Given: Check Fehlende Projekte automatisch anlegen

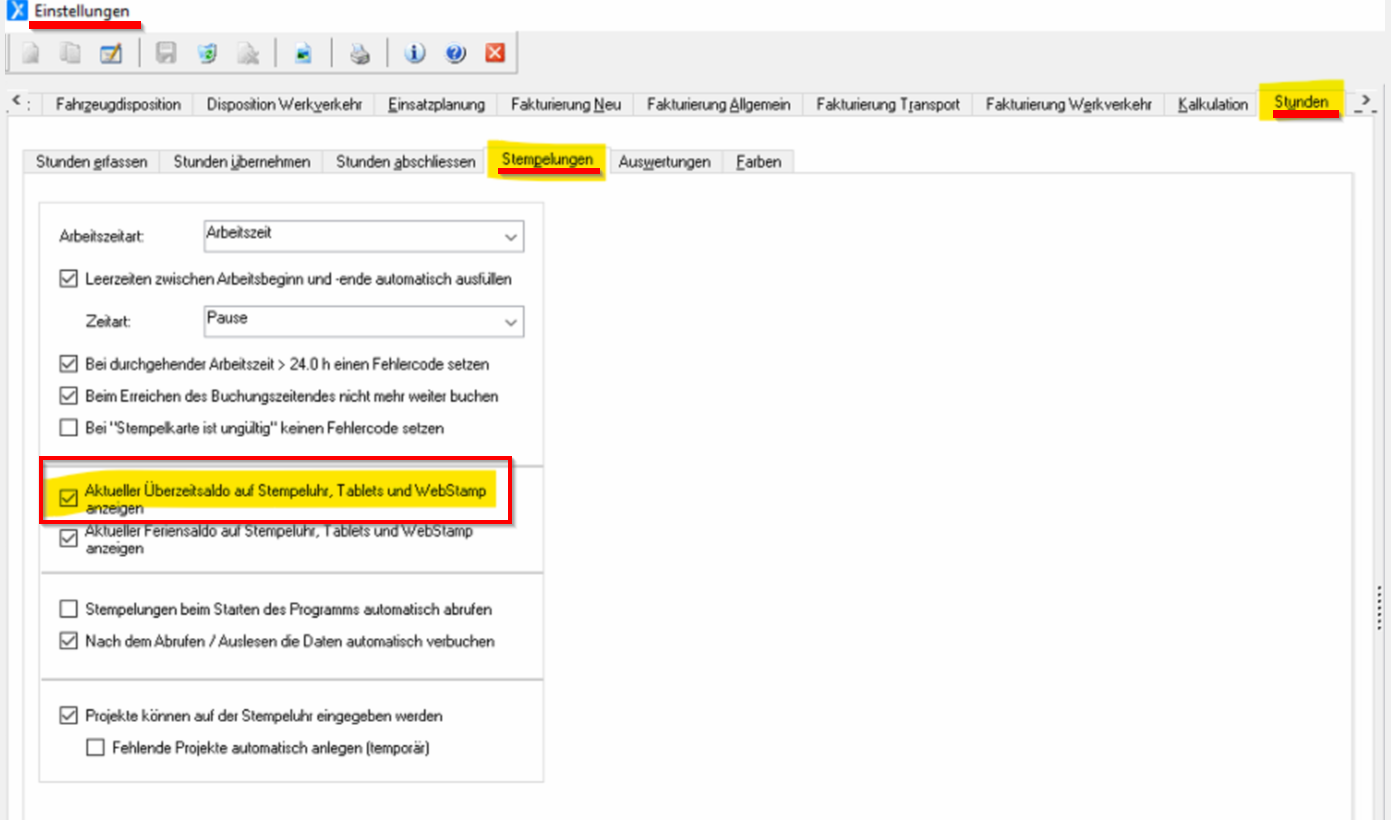Looking at the screenshot, I should [95, 747].
